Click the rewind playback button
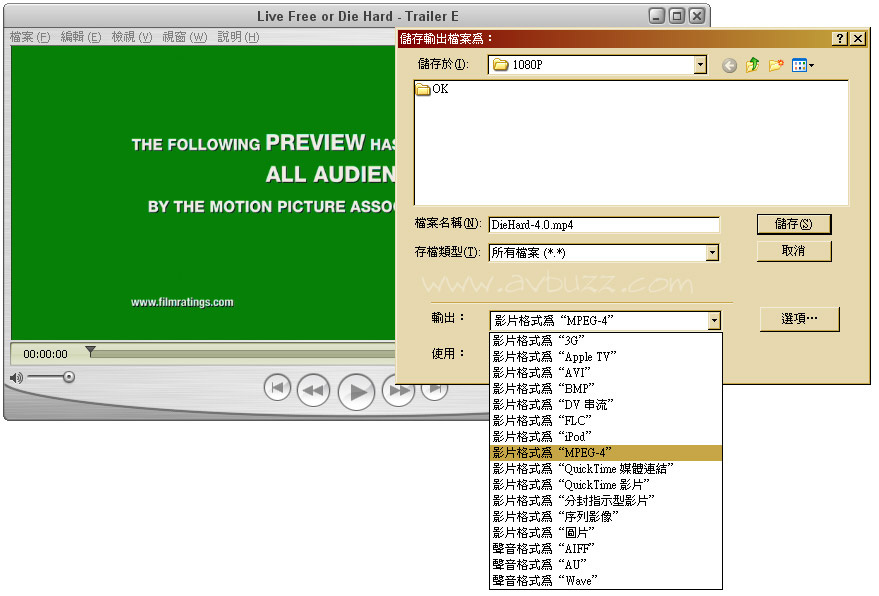This screenshot has width=879, height=596. pos(313,390)
